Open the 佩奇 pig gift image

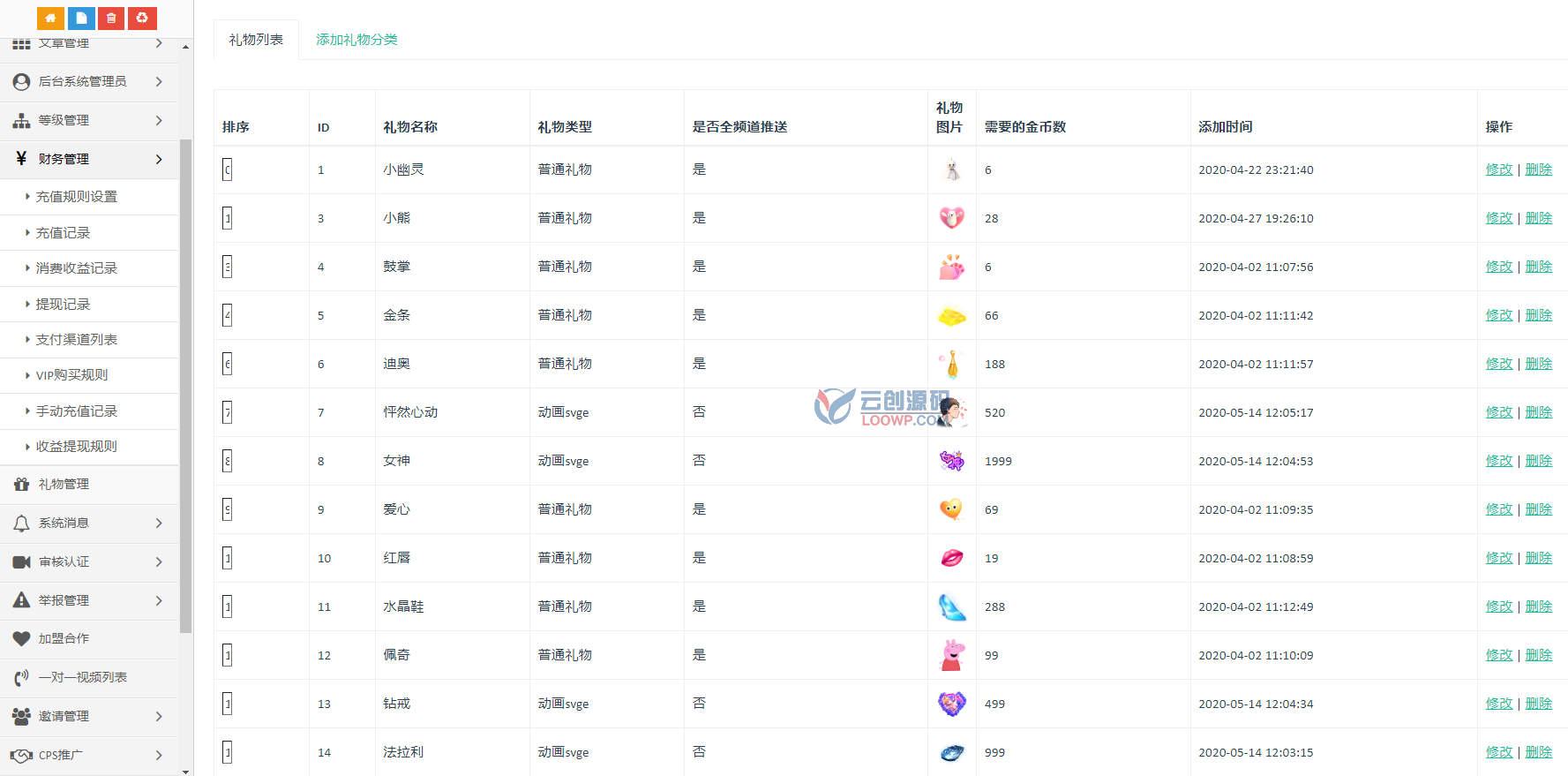(x=952, y=655)
